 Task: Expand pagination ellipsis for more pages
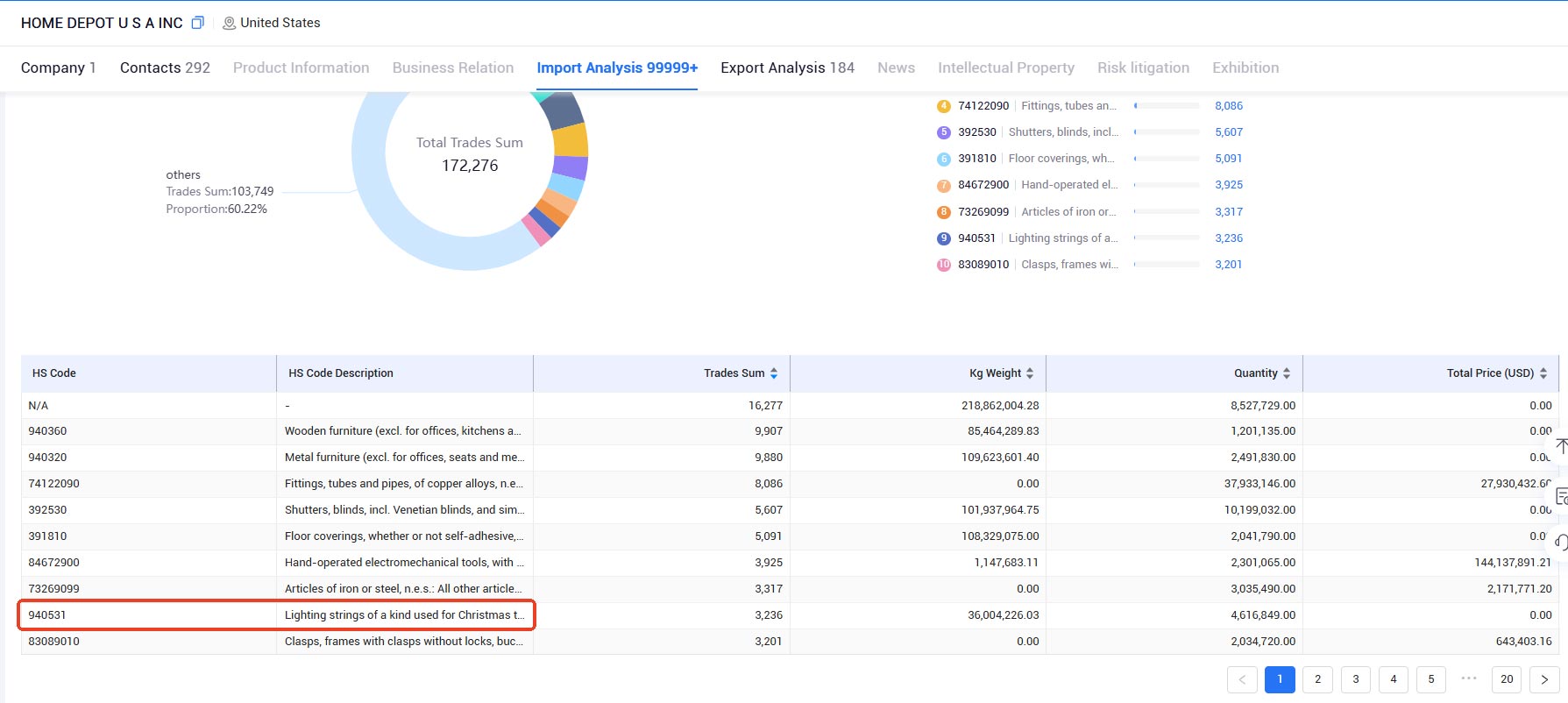[x=1469, y=678]
